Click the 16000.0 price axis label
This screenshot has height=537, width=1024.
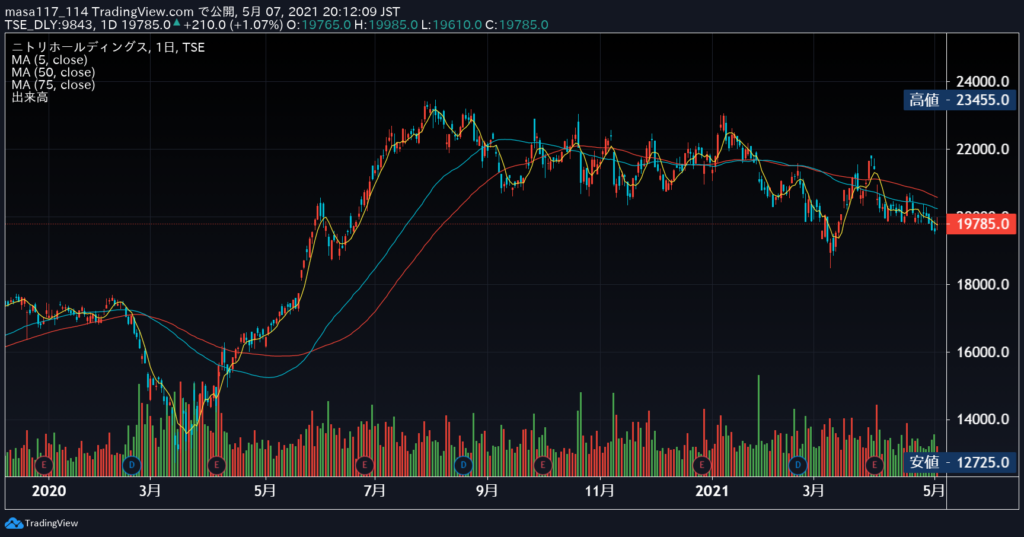tap(982, 352)
